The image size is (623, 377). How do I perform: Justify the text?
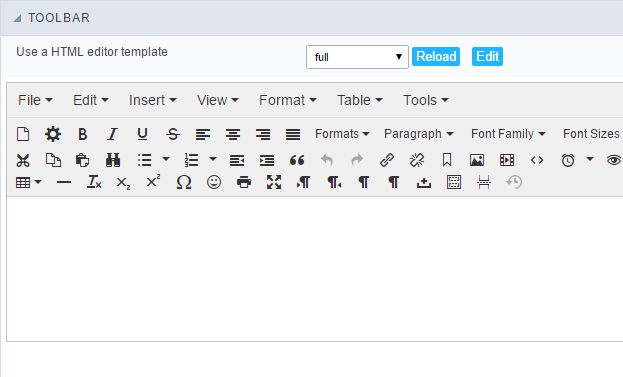tap(293, 134)
